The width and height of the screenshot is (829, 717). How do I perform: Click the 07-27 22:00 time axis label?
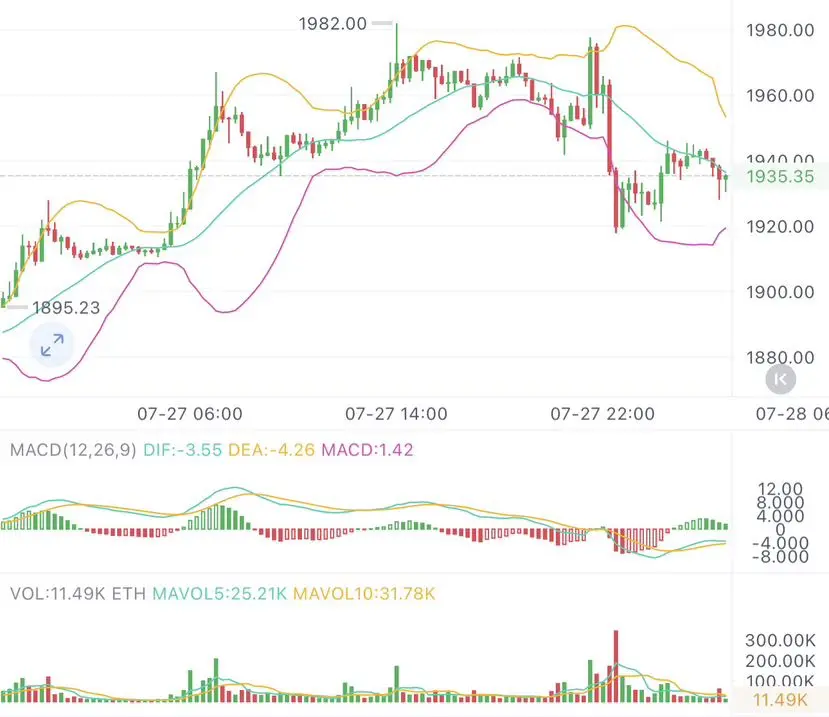click(602, 413)
